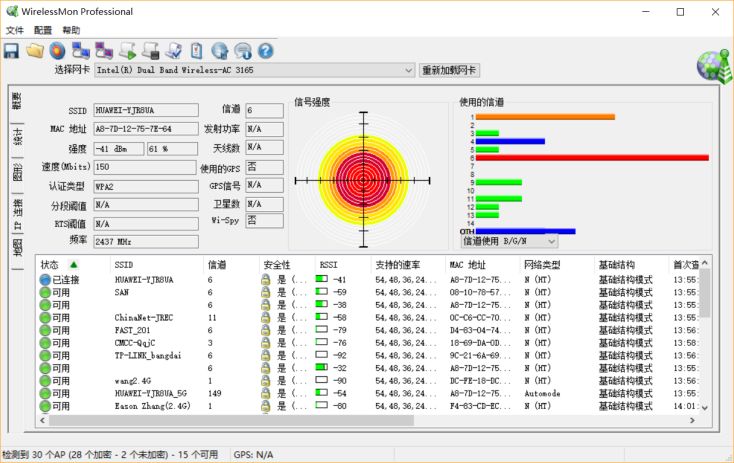Click the speech bubble info toolbar icon
Viewport: 734px width, 463px height.
(243, 51)
